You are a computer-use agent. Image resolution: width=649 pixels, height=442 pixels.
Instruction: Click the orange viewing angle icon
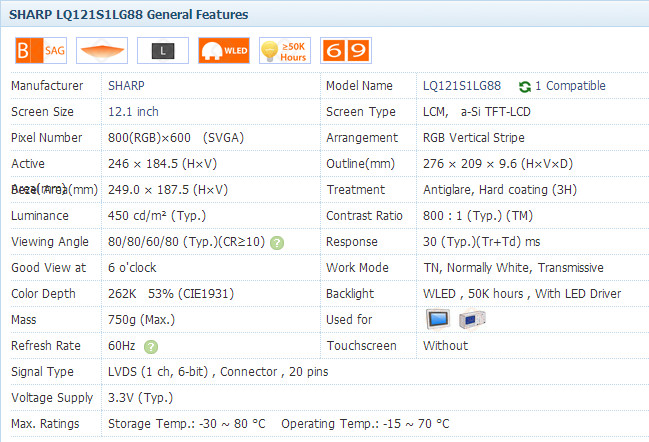click(102, 50)
